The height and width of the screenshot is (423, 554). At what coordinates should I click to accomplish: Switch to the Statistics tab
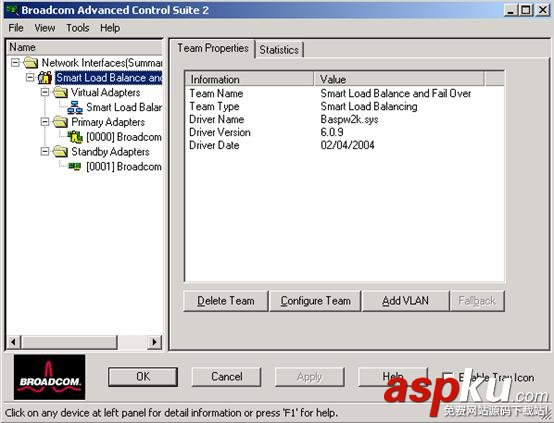click(x=279, y=50)
